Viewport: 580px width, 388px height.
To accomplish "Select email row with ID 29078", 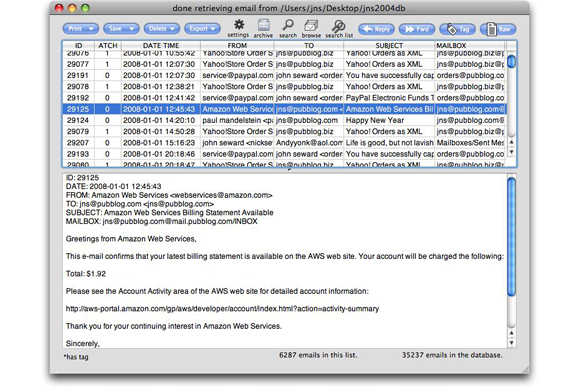I will tap(284, 87).
